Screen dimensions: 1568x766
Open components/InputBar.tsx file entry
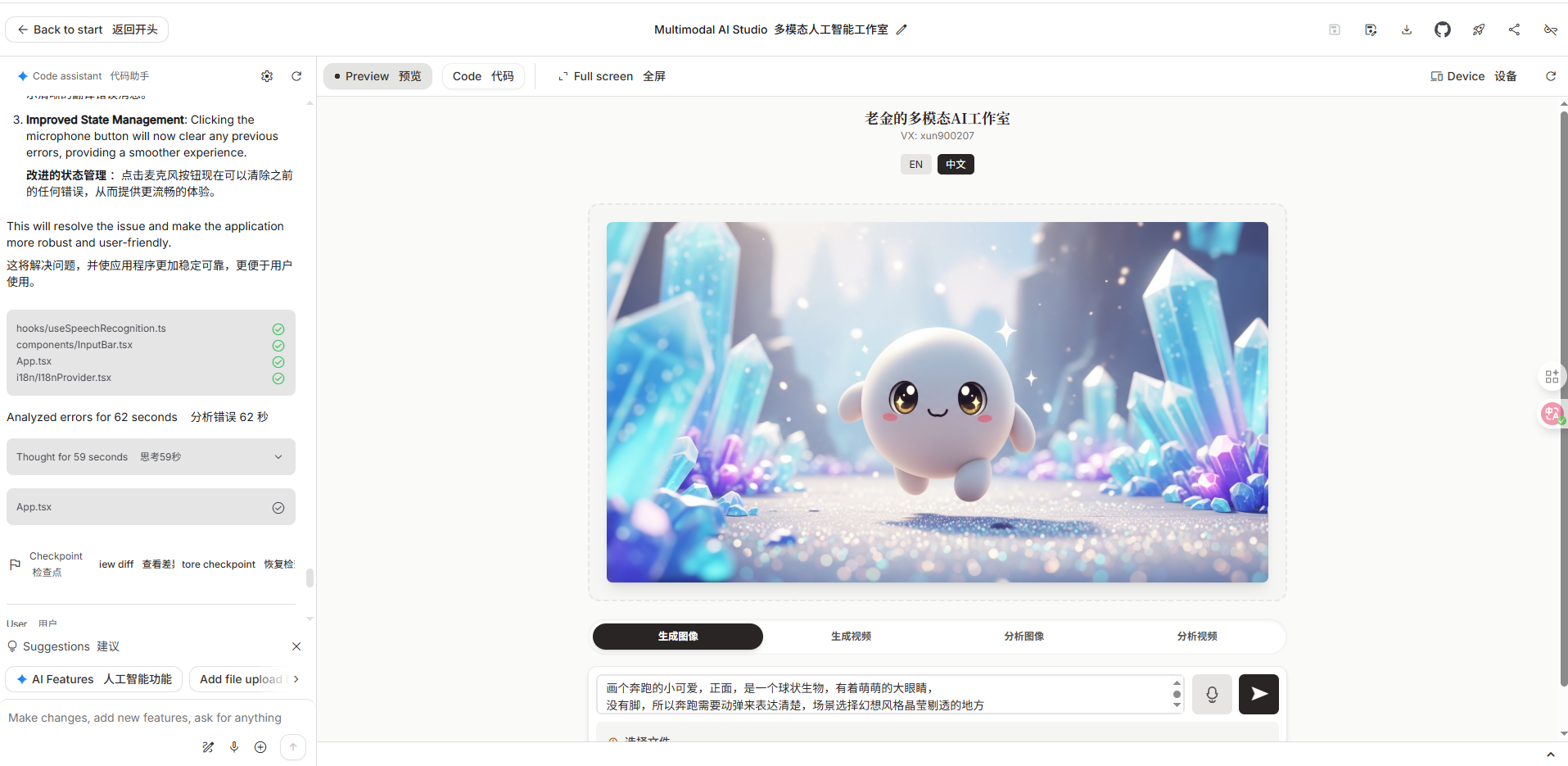[x=75, y=345]
